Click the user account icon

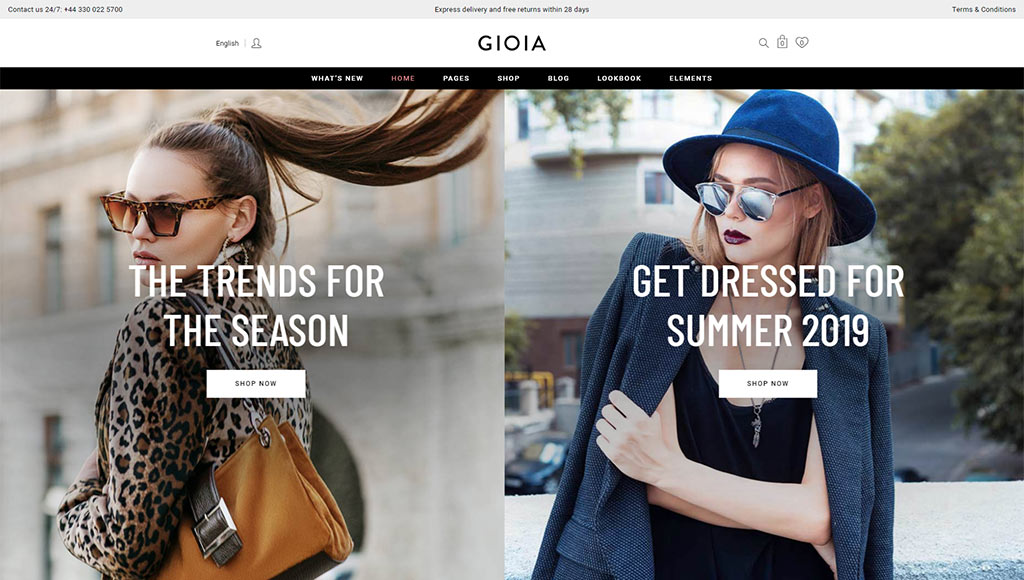(x=256, y=43)
